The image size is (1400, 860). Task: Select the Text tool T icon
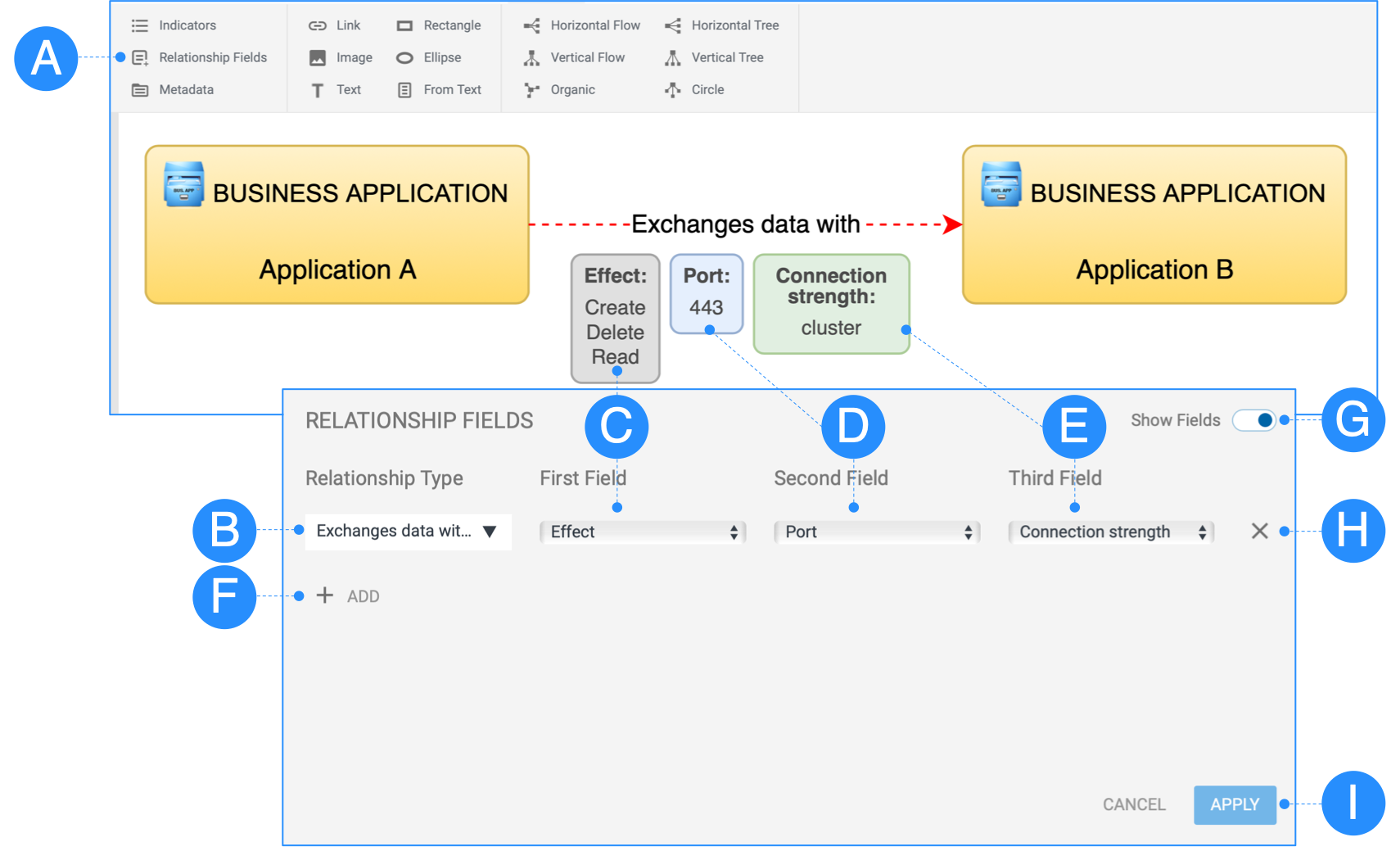318,90
